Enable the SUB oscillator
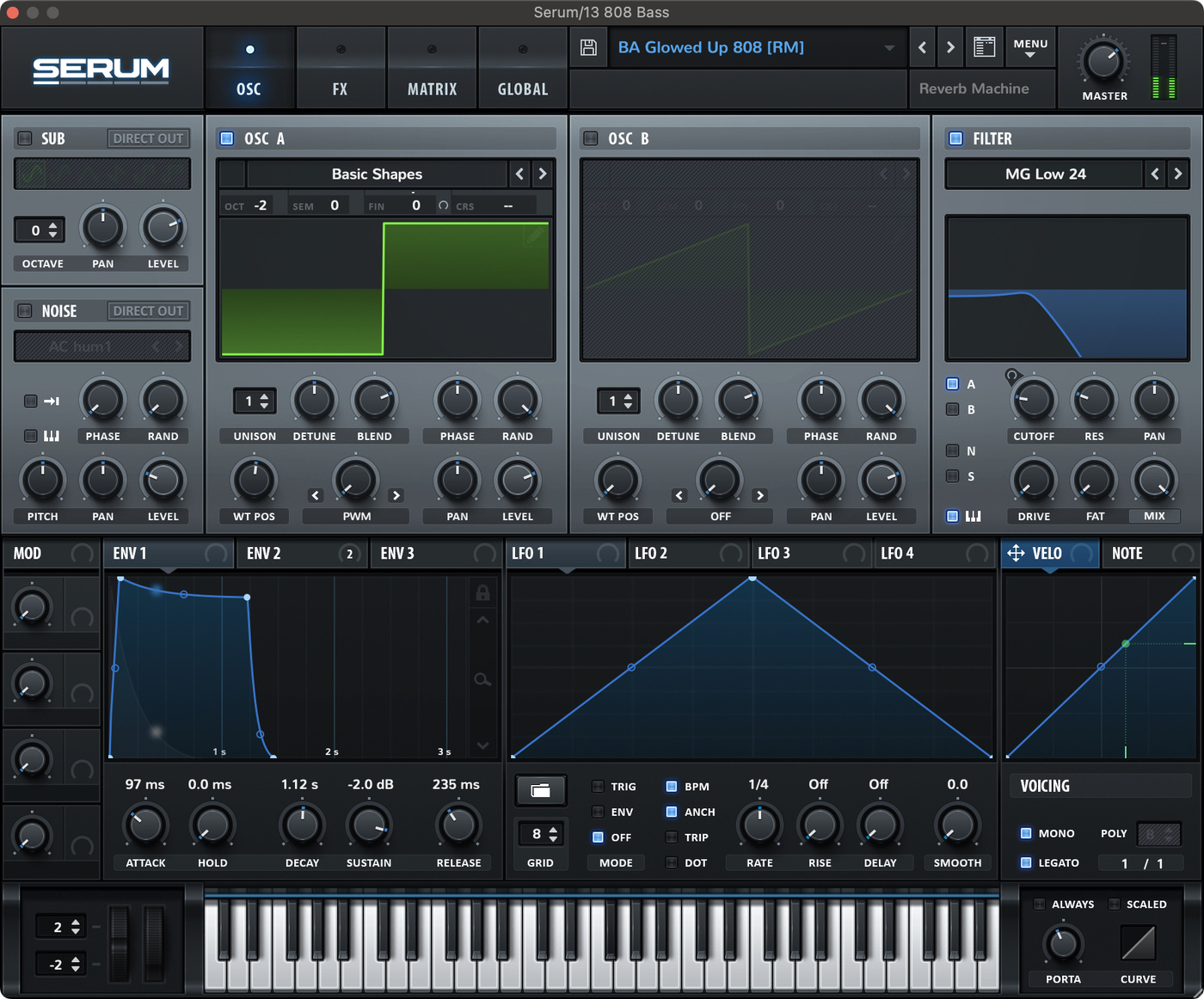The height and width of the screenshot is (999, 1204). [25, 138]
